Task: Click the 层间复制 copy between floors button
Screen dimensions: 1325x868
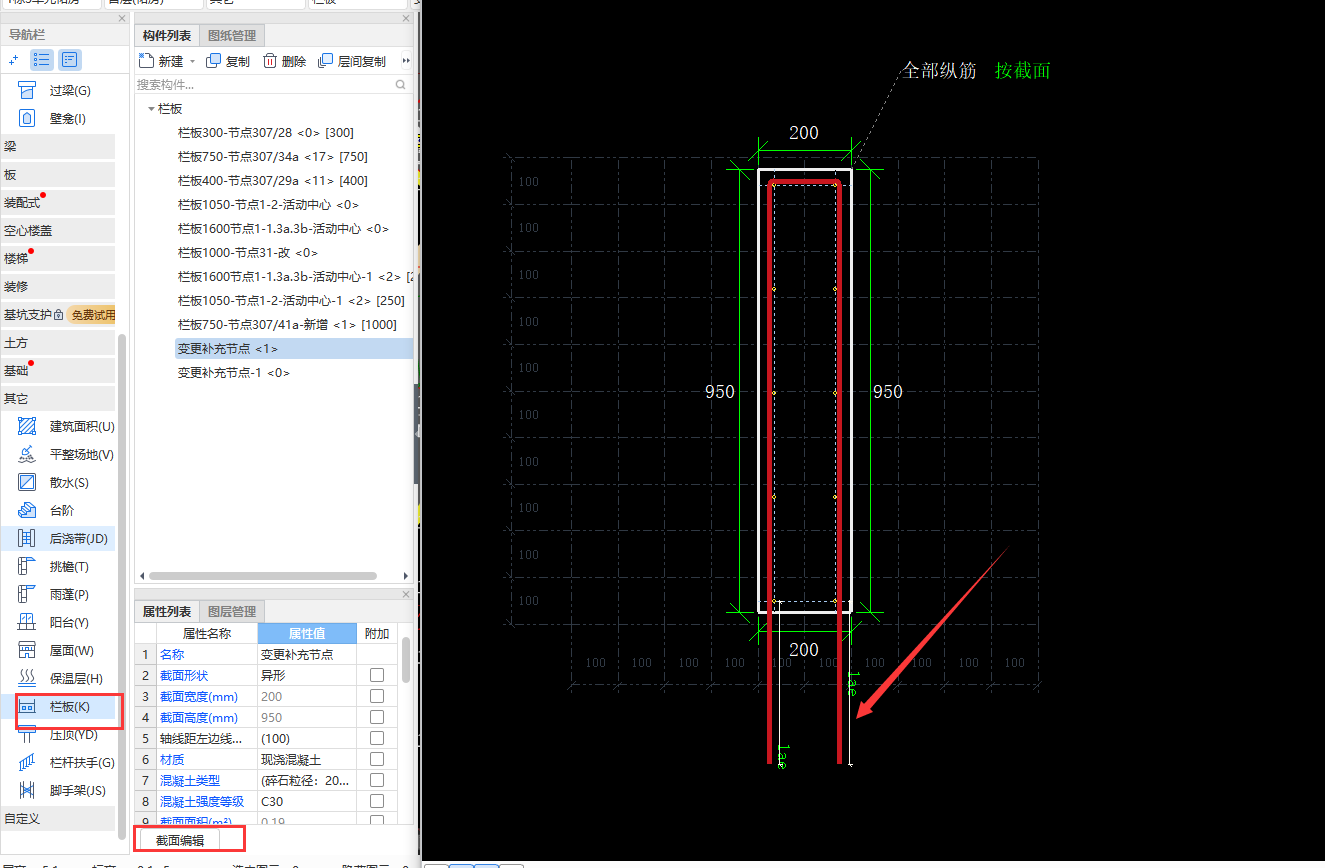Action: coord(352,62)
